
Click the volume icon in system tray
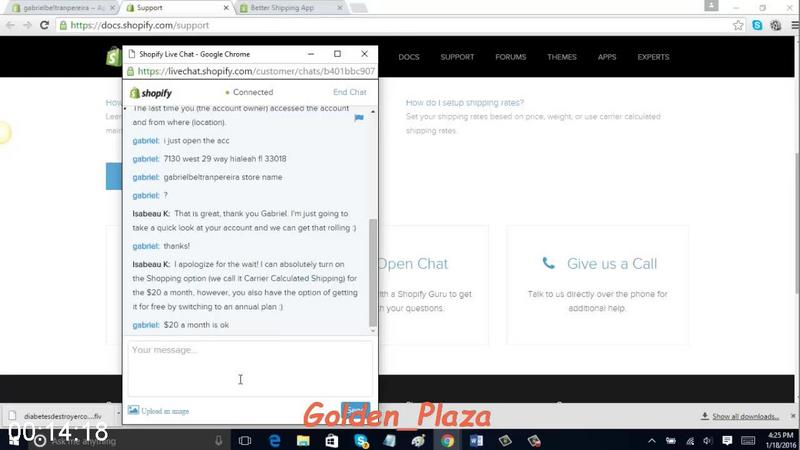coord(708,441)
